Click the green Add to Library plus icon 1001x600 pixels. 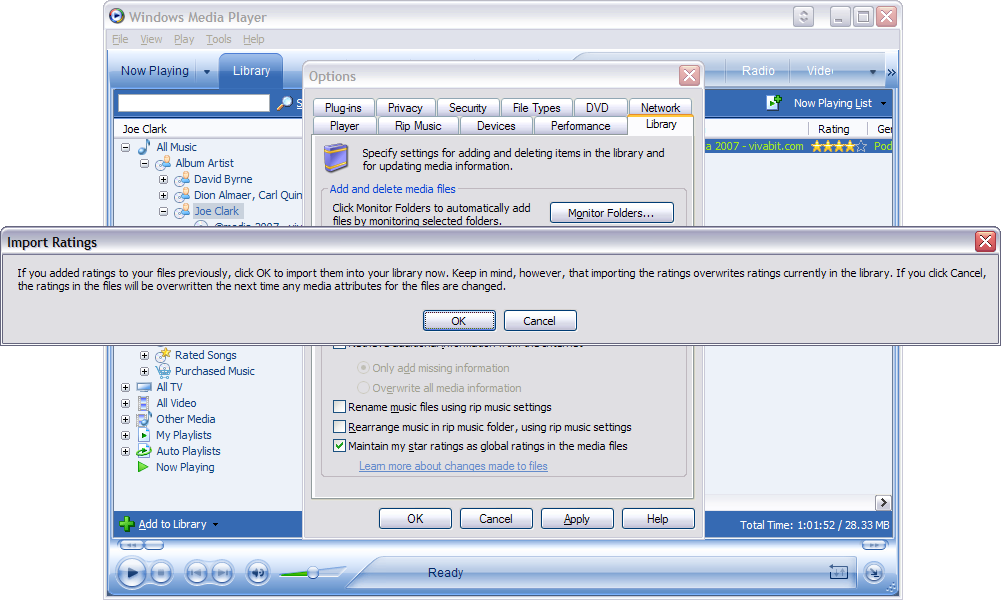click(126, 524)
